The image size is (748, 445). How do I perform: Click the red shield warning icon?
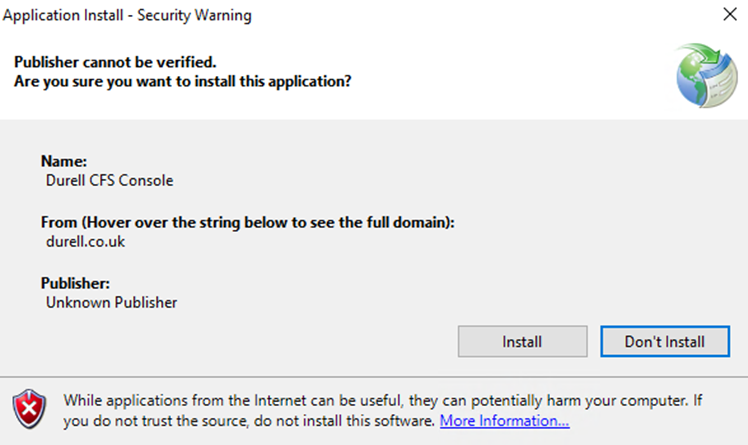(30, 409)
